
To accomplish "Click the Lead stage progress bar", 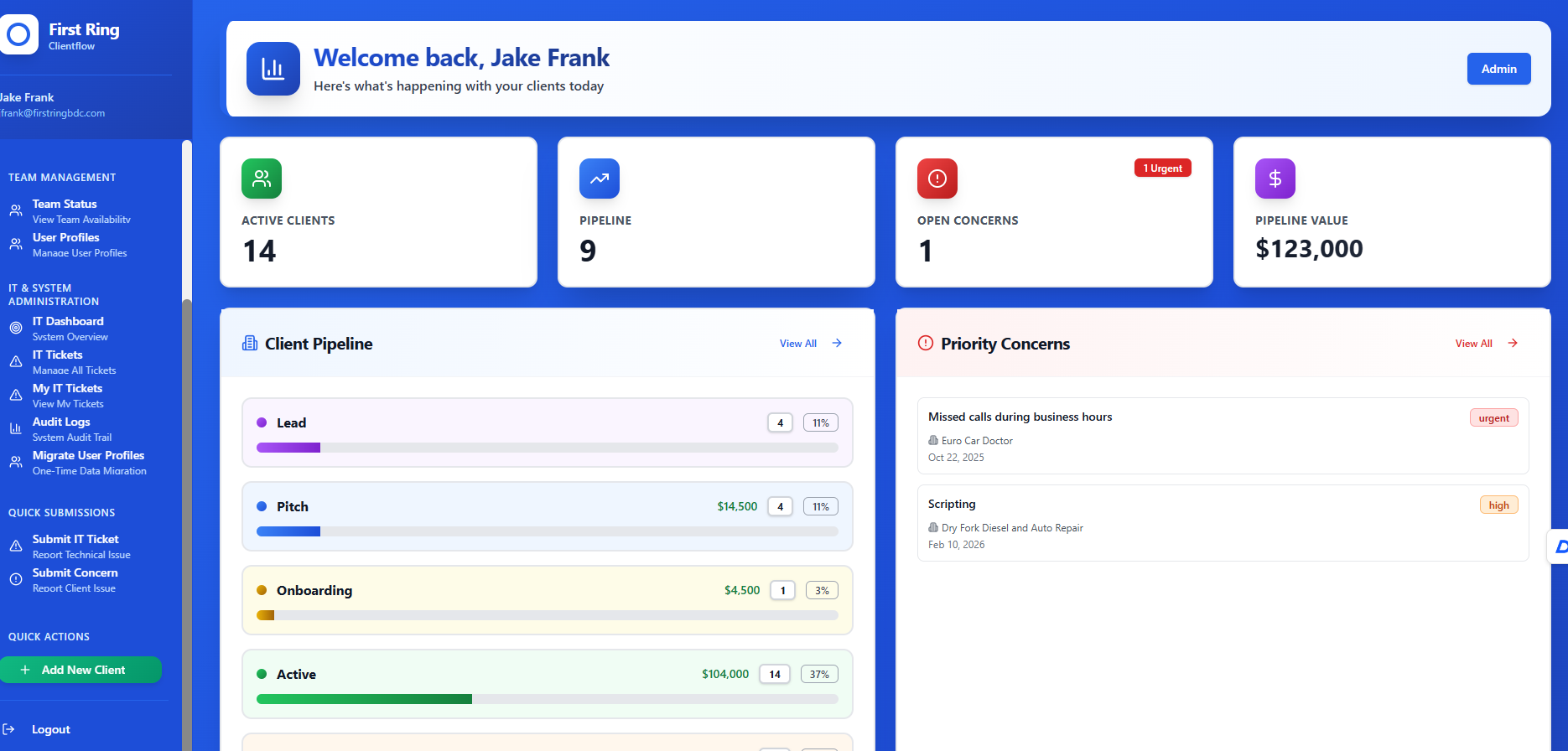I will (x=548, y=448).
